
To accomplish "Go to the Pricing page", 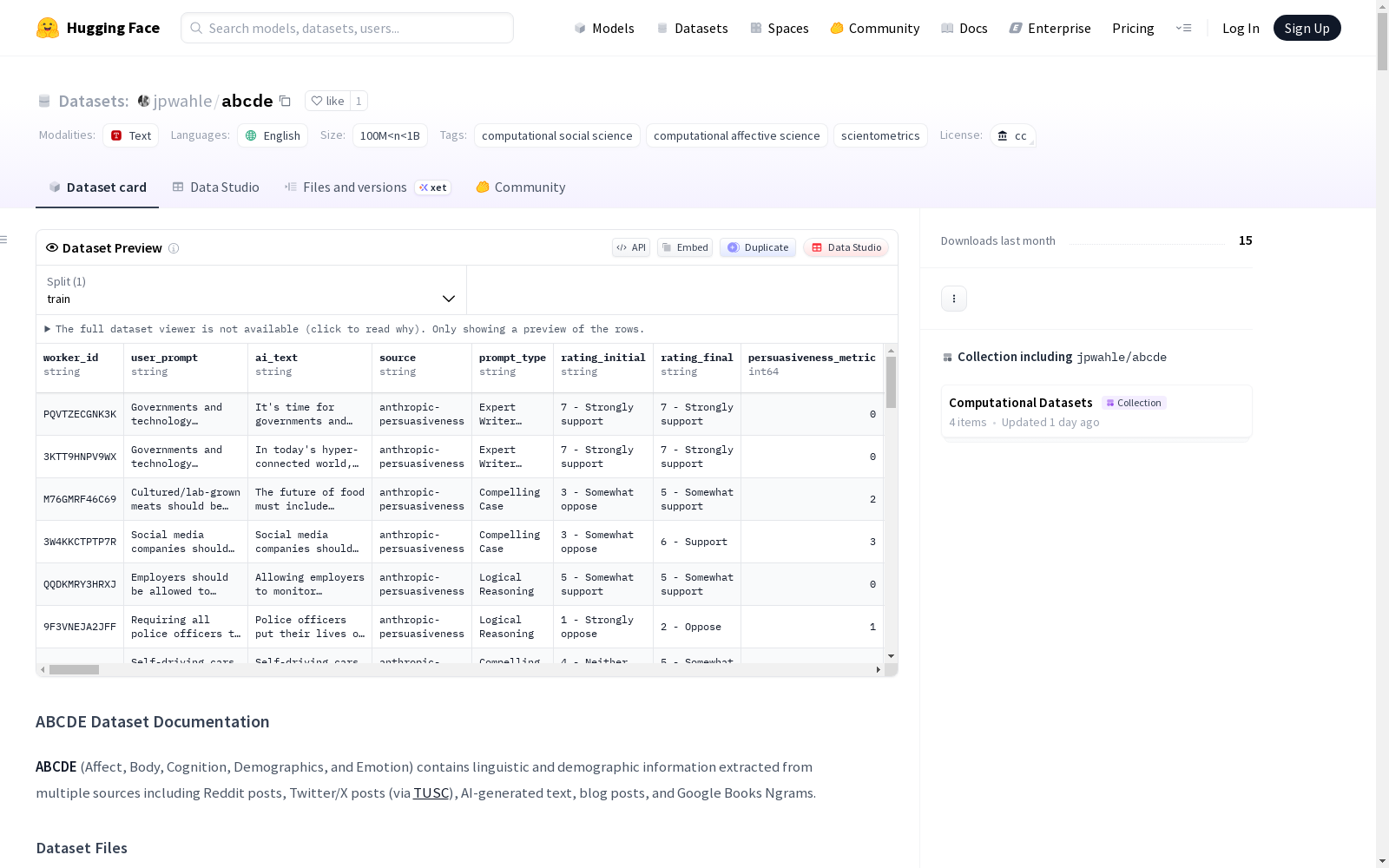I will pos(1133,28).
